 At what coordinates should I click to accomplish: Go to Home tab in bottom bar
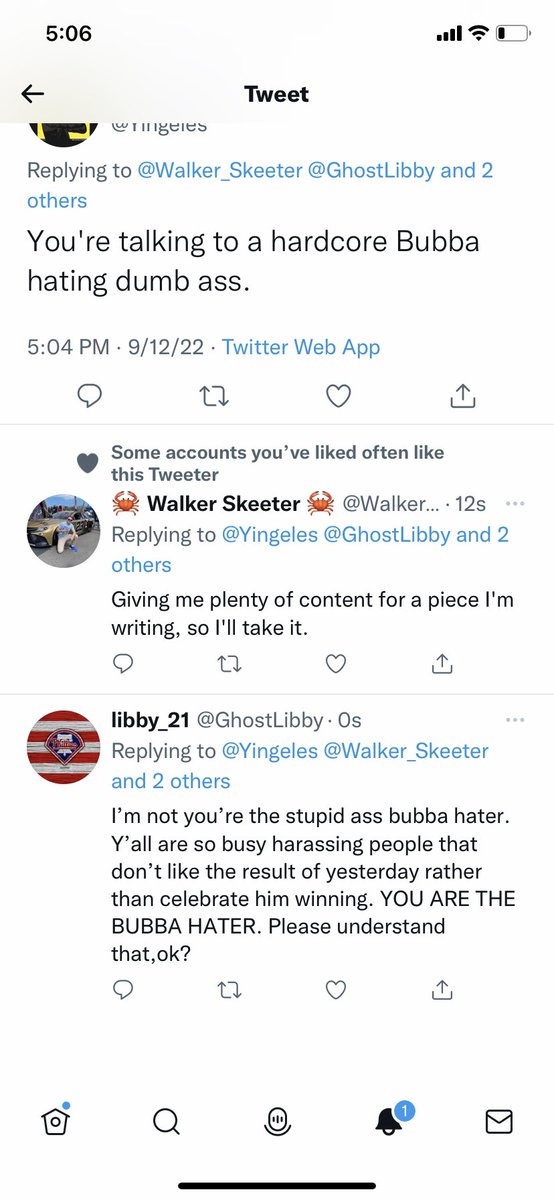coord(56,1122)
